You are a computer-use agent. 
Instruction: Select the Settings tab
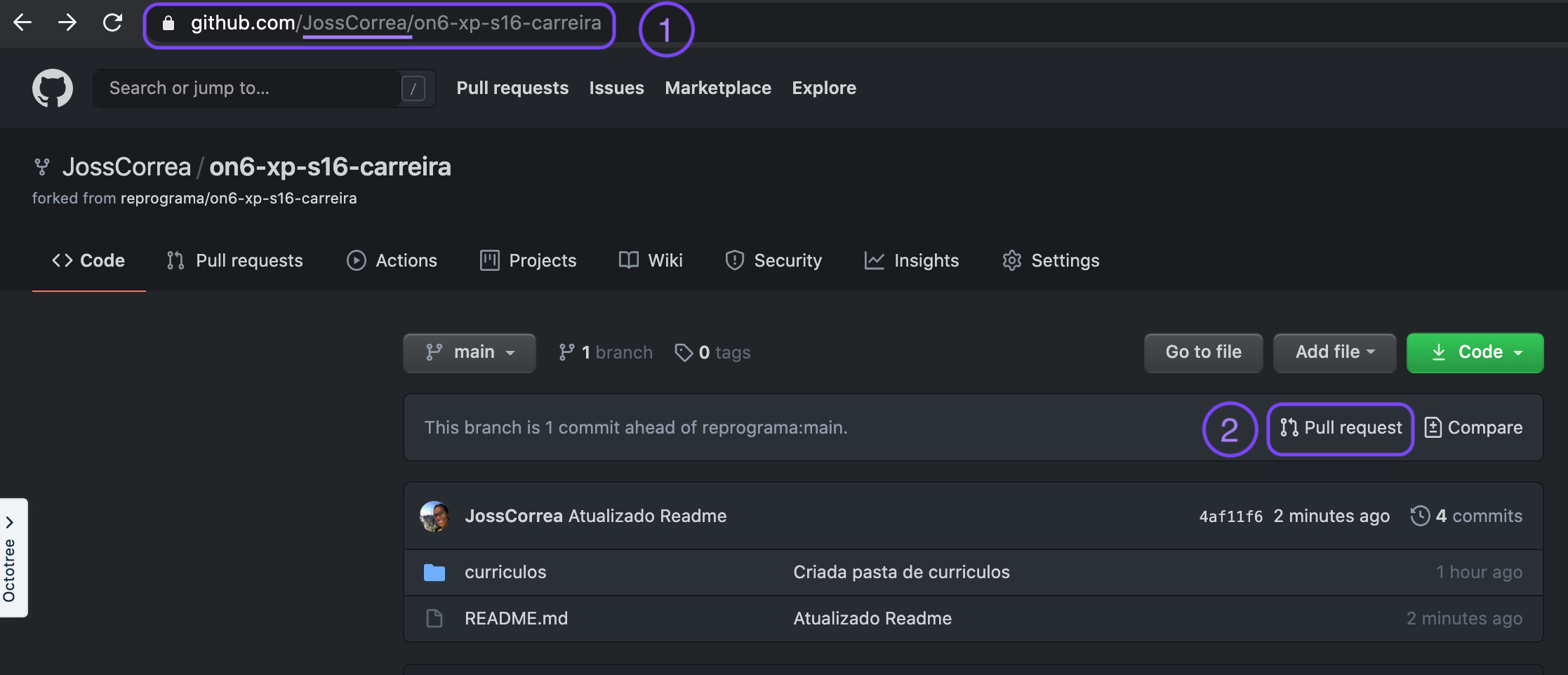[1051, 260]
